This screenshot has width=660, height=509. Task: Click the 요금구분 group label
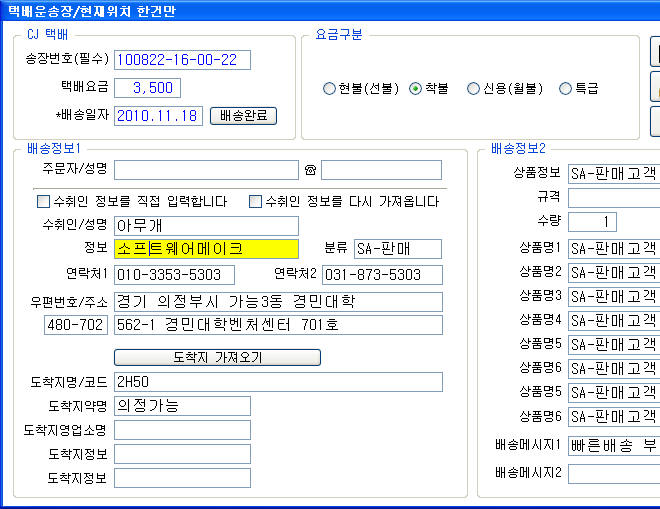339,35
